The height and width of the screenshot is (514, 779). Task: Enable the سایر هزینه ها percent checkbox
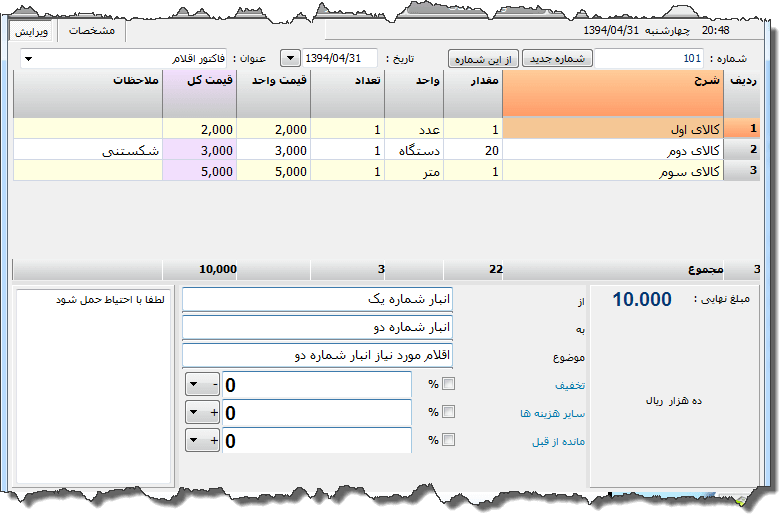(x=449, y=412)
